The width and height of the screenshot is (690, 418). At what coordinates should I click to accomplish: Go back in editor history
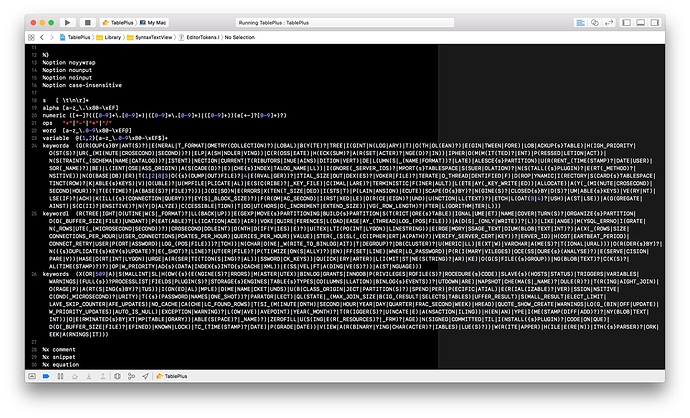[x=42, y=37]
